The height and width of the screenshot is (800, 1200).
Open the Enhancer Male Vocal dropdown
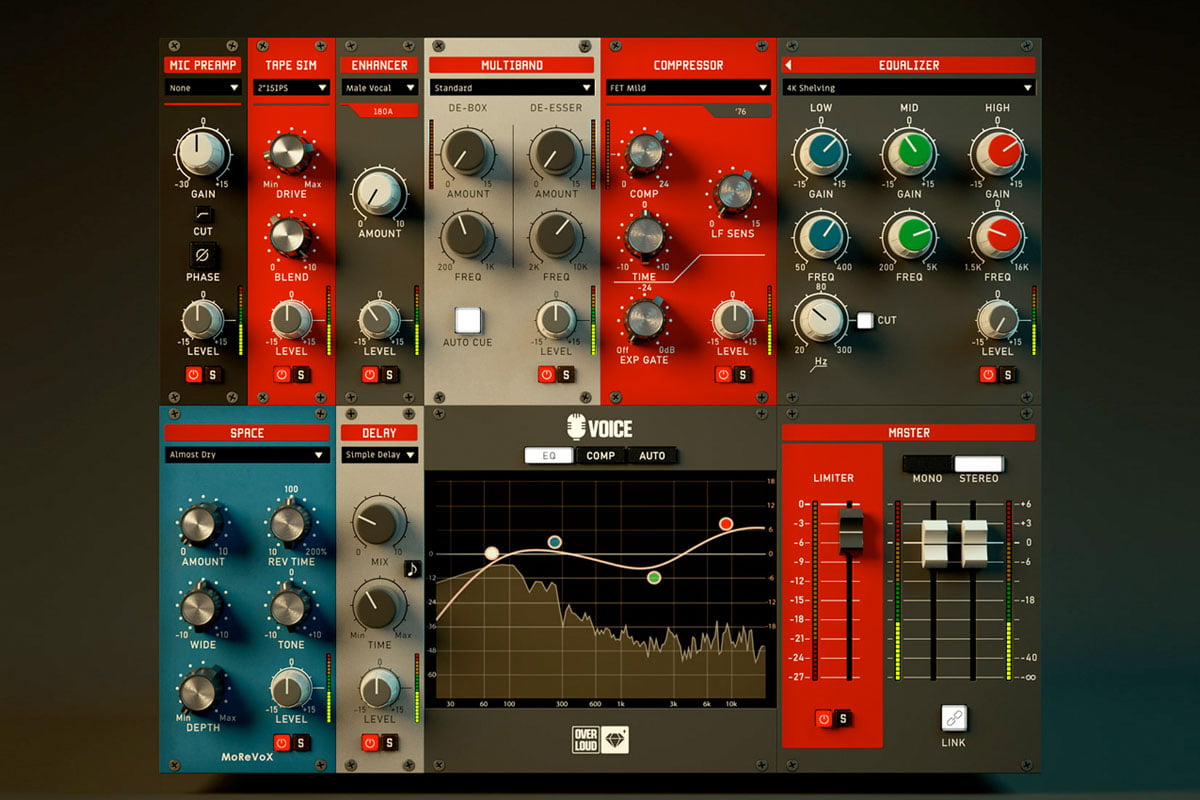(379, 88)
